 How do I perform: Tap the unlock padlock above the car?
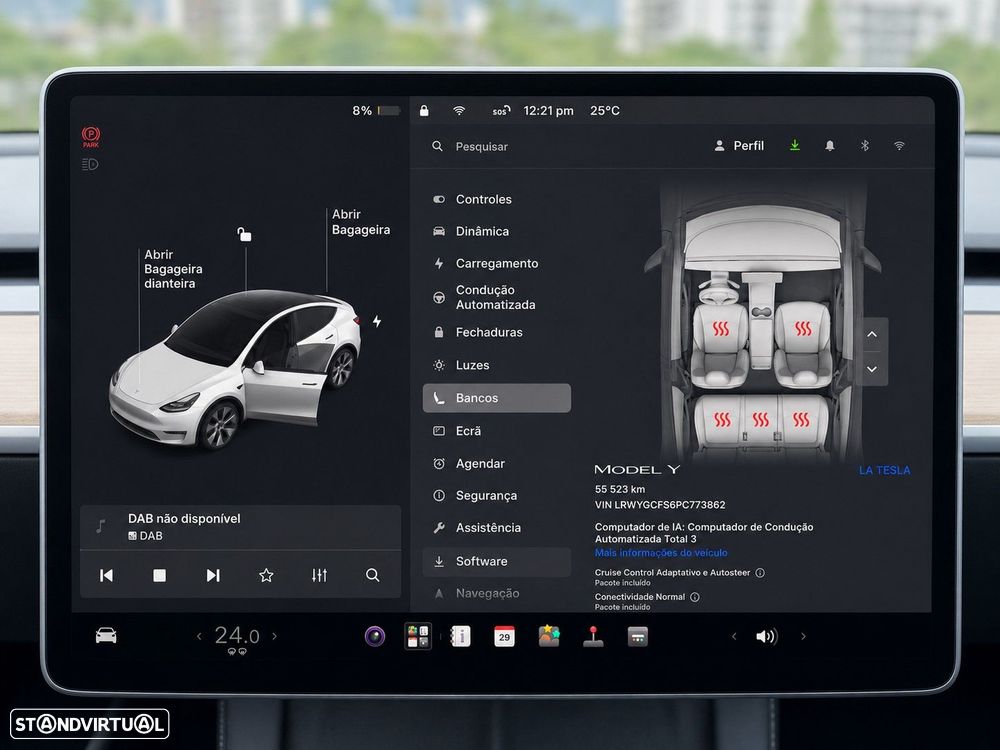[x=244, y=234]
